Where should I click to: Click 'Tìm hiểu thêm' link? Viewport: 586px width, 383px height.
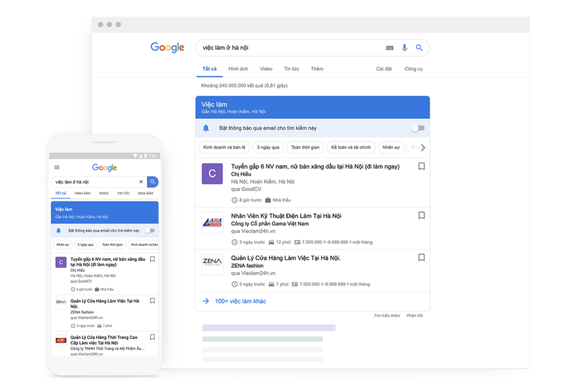coord(387,316)
